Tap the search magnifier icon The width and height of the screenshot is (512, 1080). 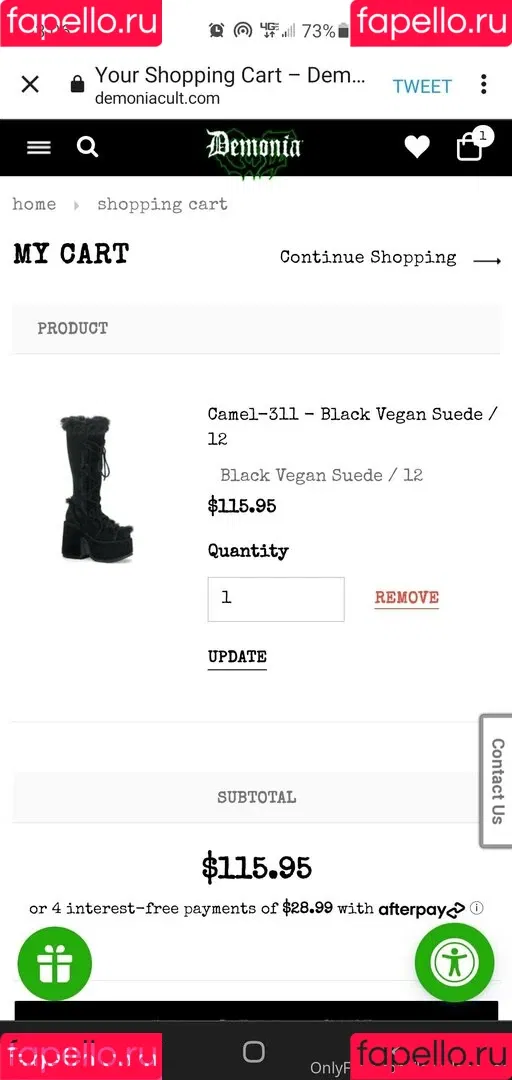tap(88, 147)
